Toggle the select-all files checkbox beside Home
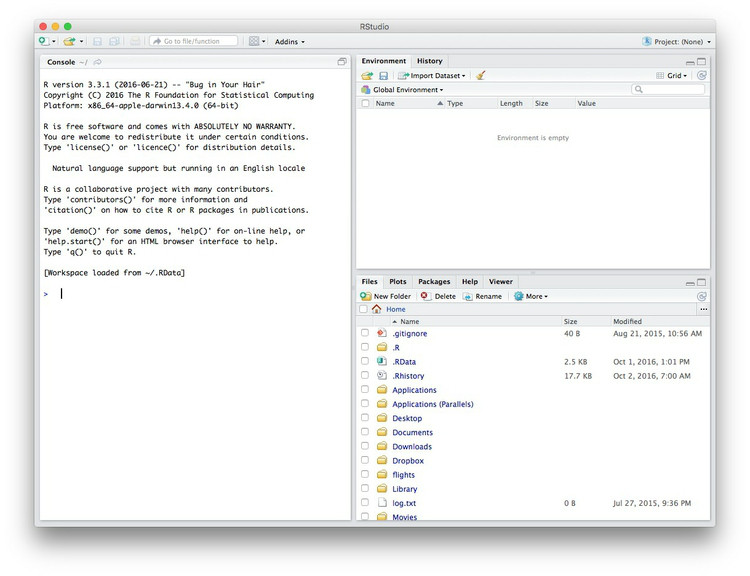This screenshot has width=750, height=576. tap(364, 309)
